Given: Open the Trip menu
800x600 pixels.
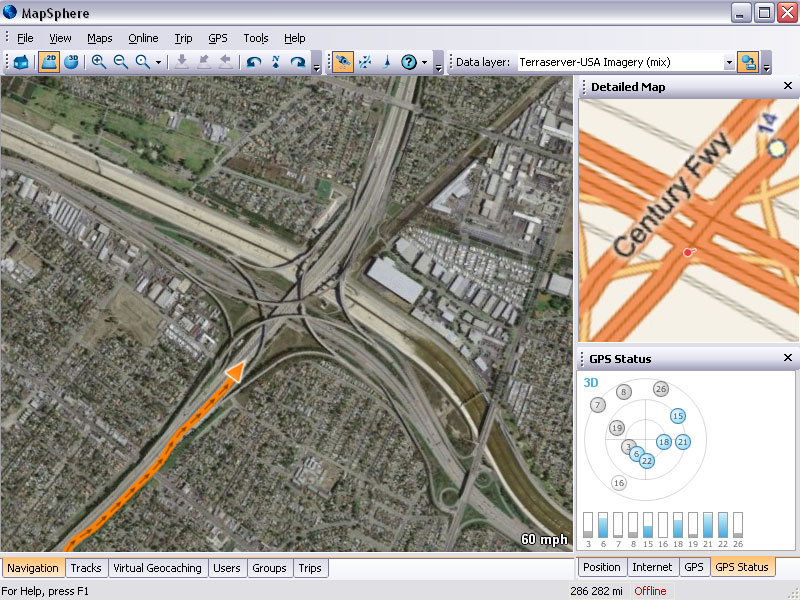Looking at the screenshot, I should coord(183,38).
